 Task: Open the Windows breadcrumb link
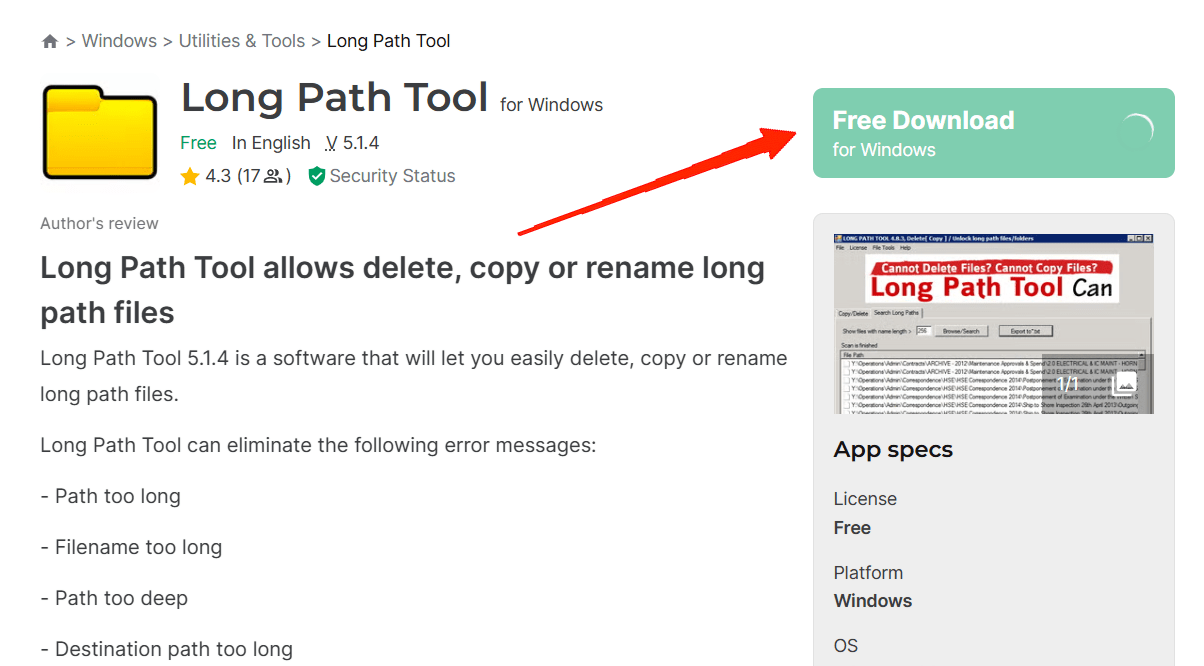point(119,41)
